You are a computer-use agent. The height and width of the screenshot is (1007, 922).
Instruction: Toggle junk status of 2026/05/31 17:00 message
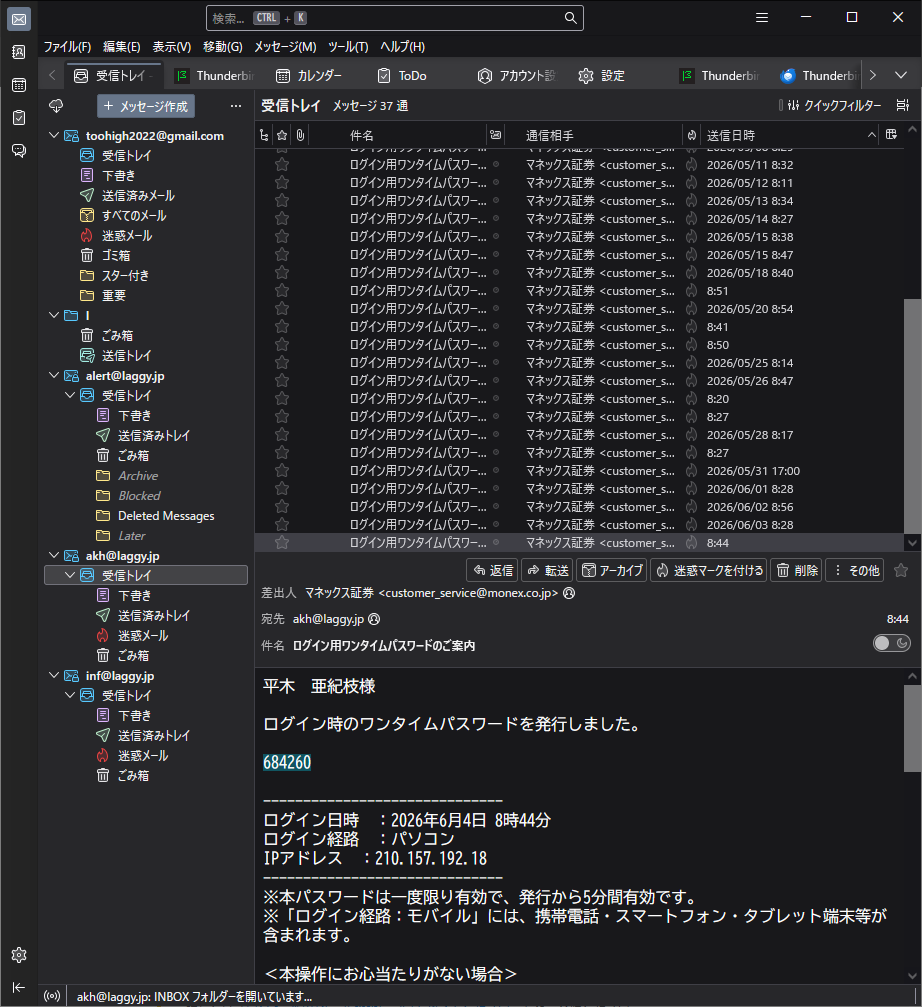pyautogui.click(x=692, y=471)
